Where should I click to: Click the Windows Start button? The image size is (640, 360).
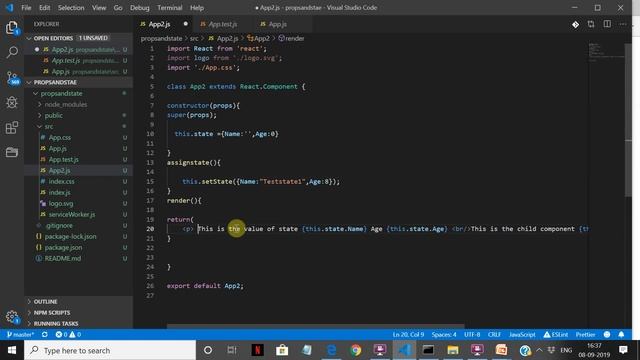pos(12,350)
